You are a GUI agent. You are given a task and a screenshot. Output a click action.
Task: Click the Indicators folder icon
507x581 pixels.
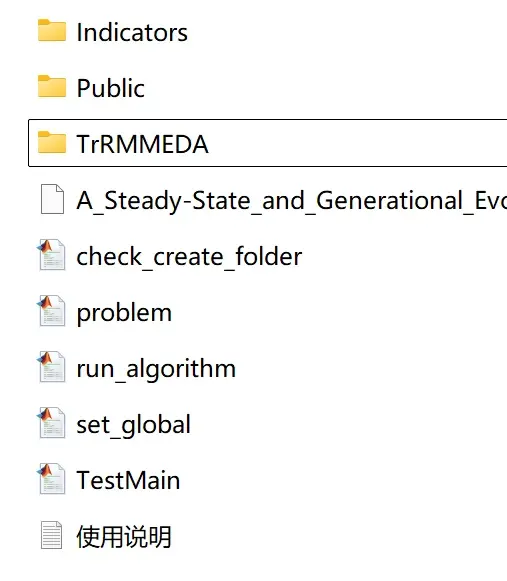click(52, 30)
